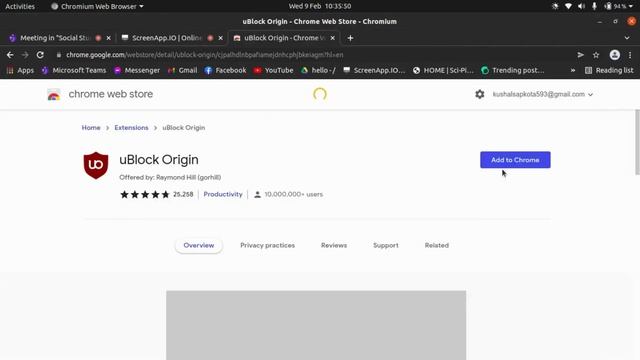Click the 'Offered by: Raymond Hill' text
The image size is (640, 360).
tap(170, 177)
